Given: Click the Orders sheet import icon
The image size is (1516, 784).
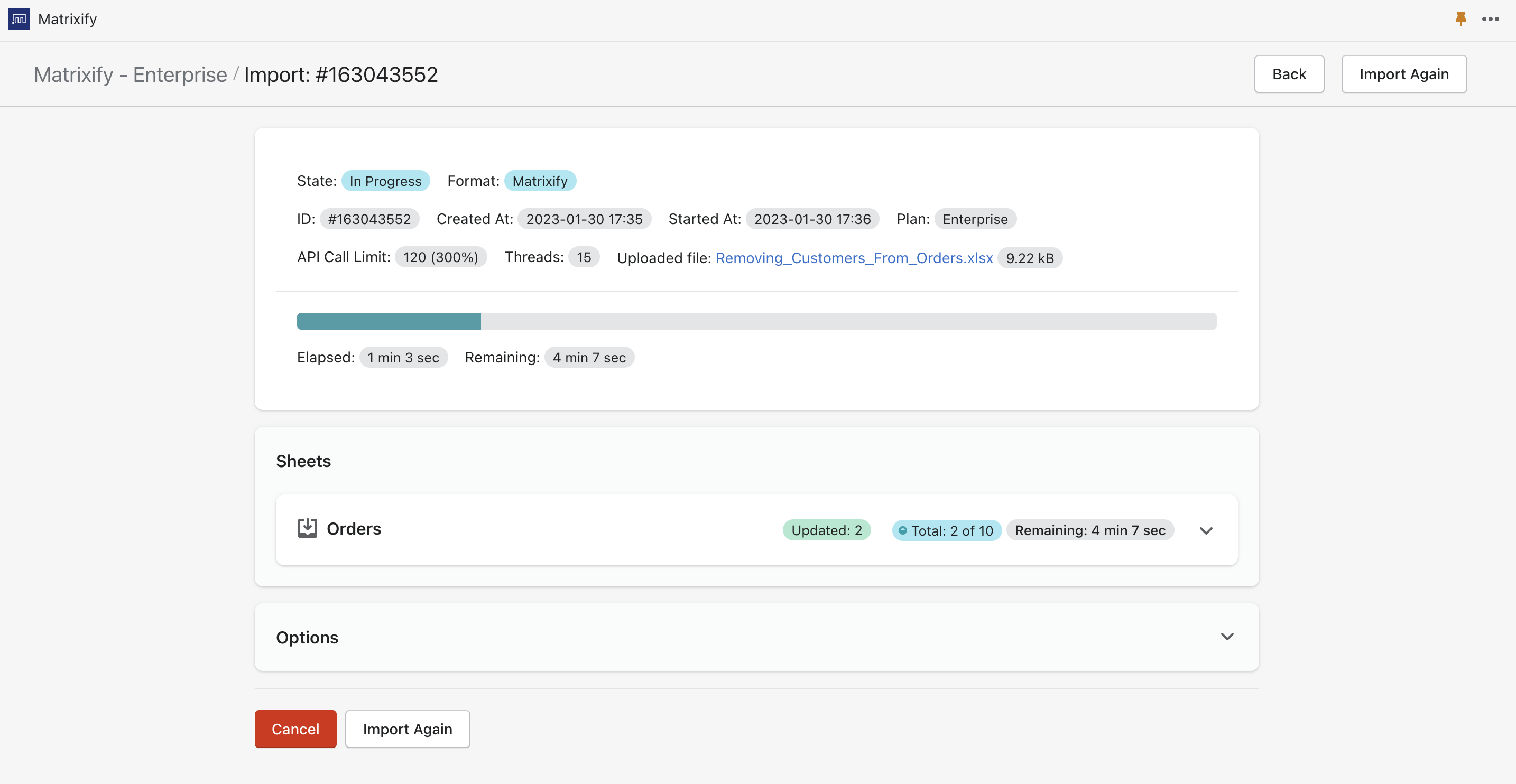Looking at the screenshot, I should click(x=307, y=528).
